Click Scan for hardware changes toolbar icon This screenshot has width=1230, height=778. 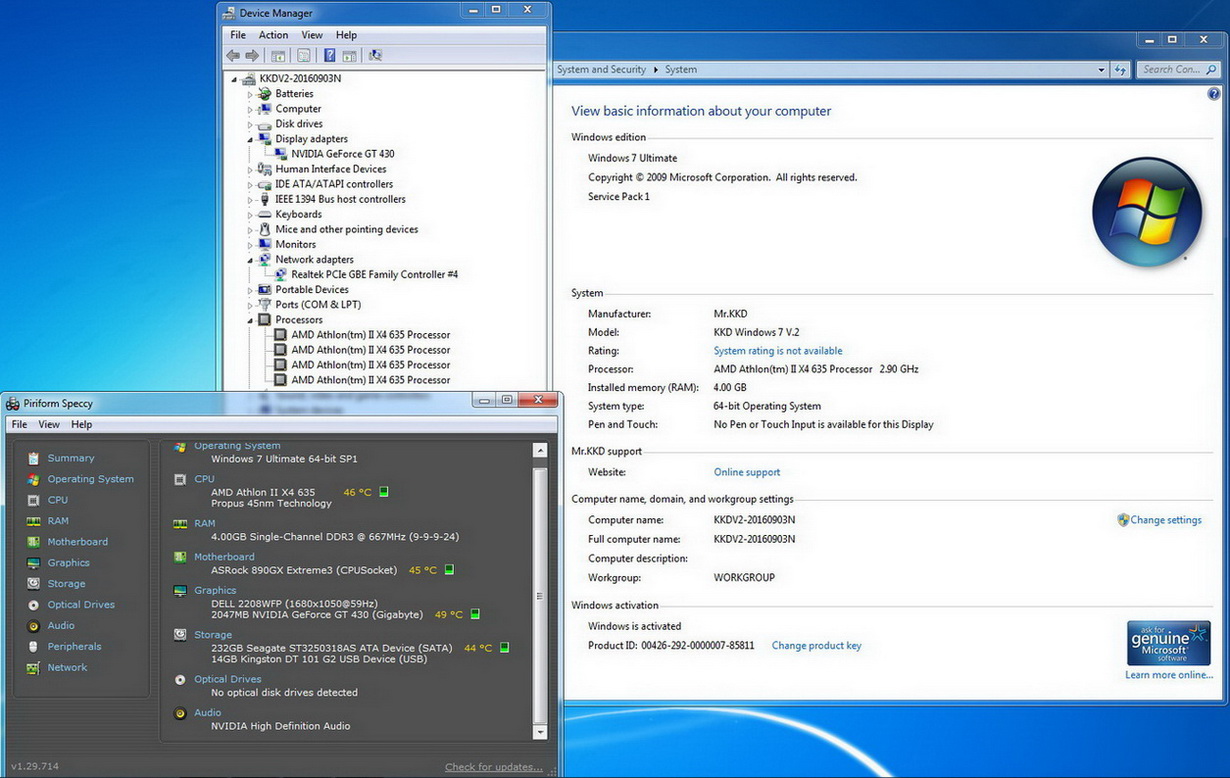pyautogui.click(x=375, y=56)
